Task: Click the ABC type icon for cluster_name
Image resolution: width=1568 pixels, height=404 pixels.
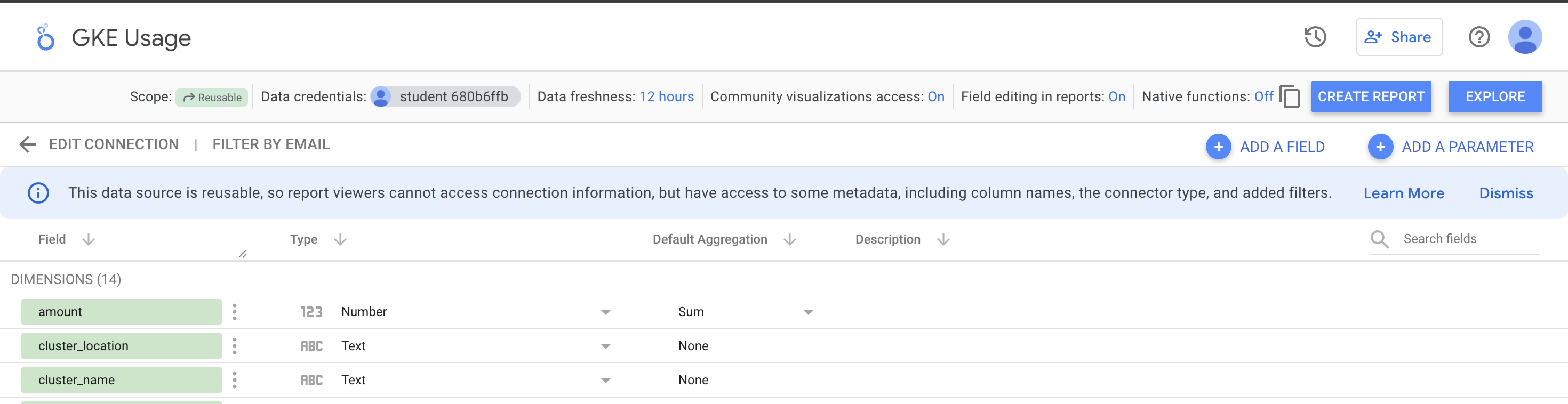Action: 311,379
